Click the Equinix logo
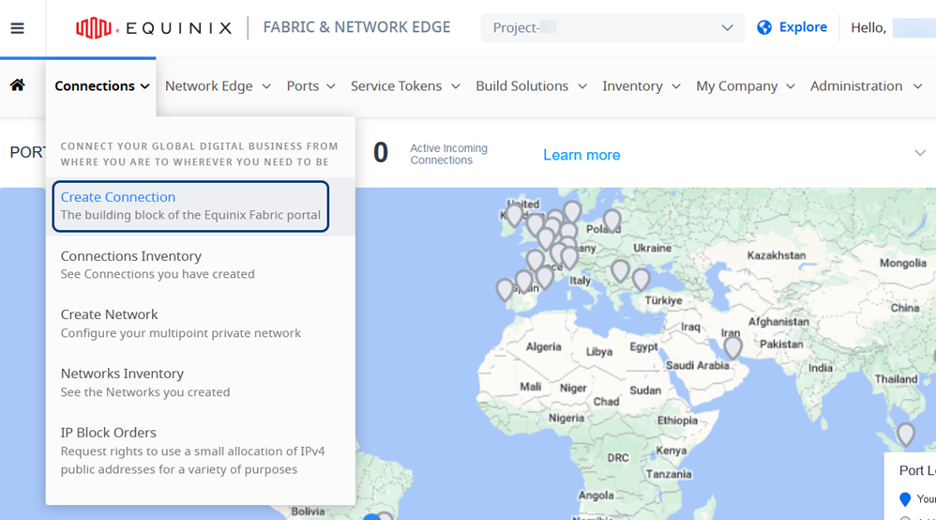This screenshot has height=520, width=936. (x=153, y=28)
